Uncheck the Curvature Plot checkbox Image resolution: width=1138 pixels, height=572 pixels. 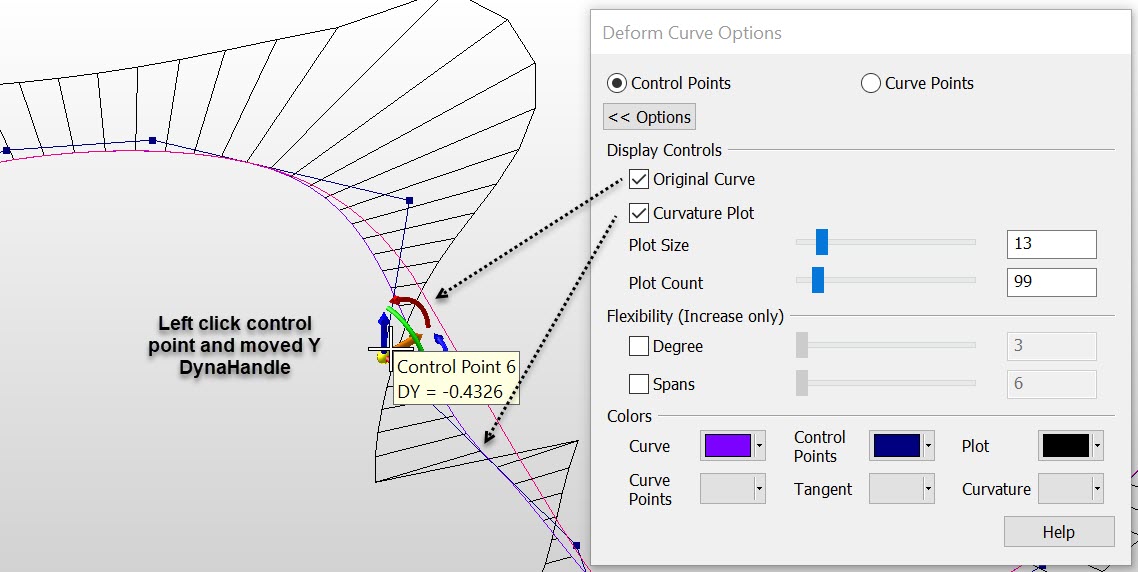coord(639,213)
